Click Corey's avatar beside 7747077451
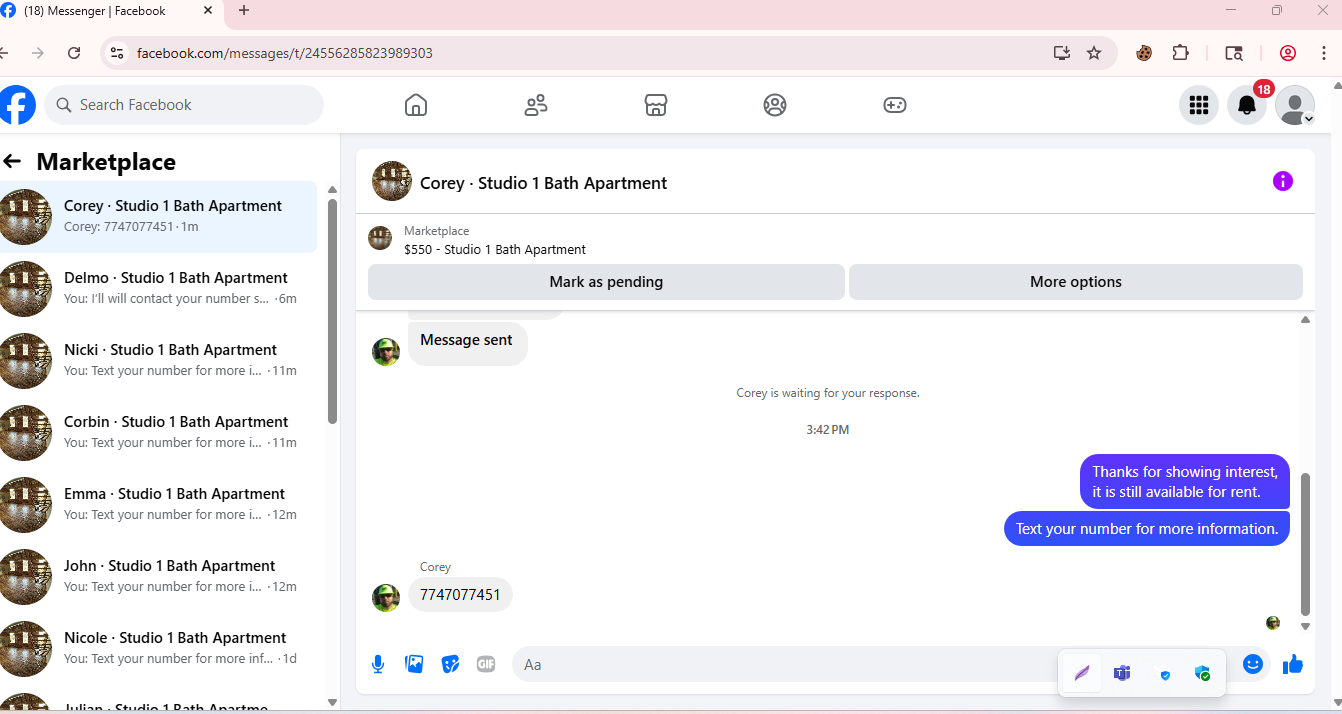This screenshot has width=1342, height=714. [386, 598]
